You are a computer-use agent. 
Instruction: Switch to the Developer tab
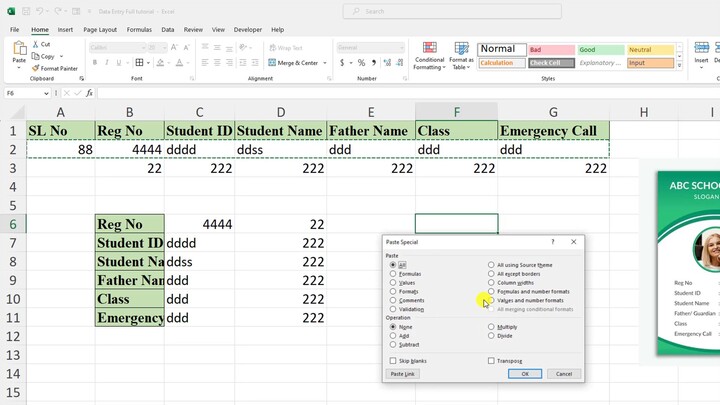pyautogui.click(x=248, y=29)
